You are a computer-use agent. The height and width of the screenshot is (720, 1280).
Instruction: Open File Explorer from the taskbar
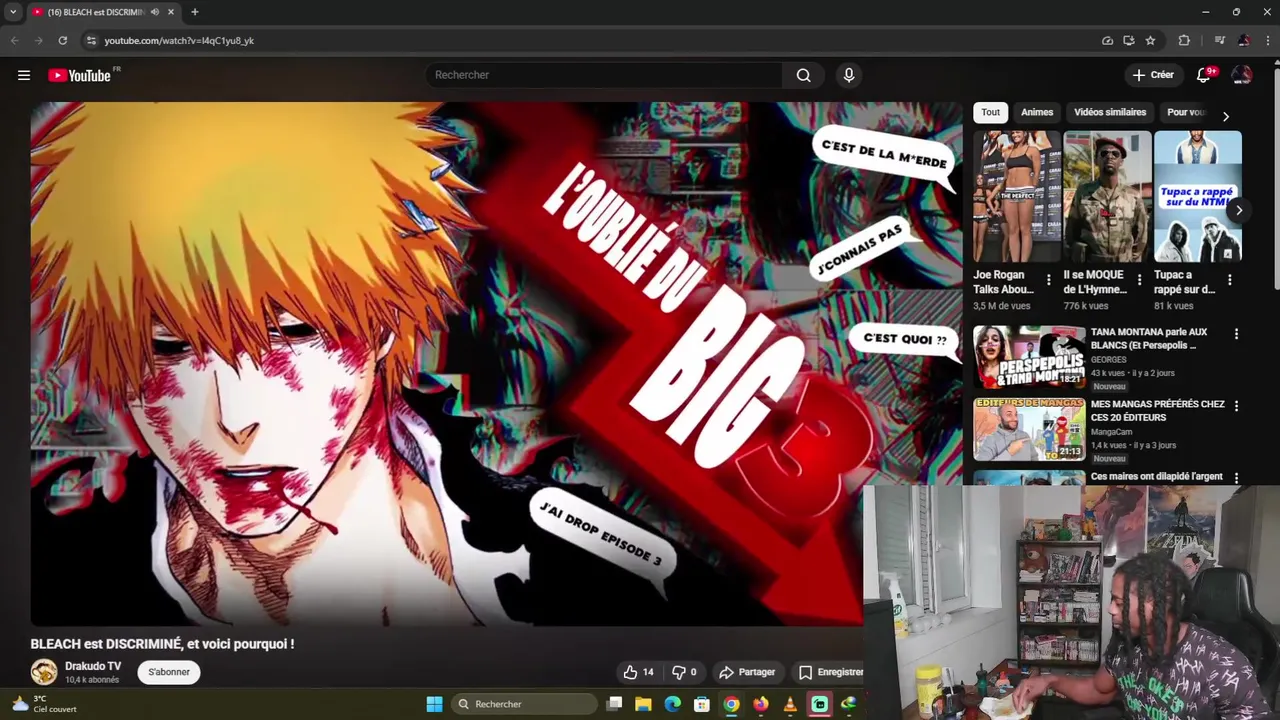click(643, 704)
